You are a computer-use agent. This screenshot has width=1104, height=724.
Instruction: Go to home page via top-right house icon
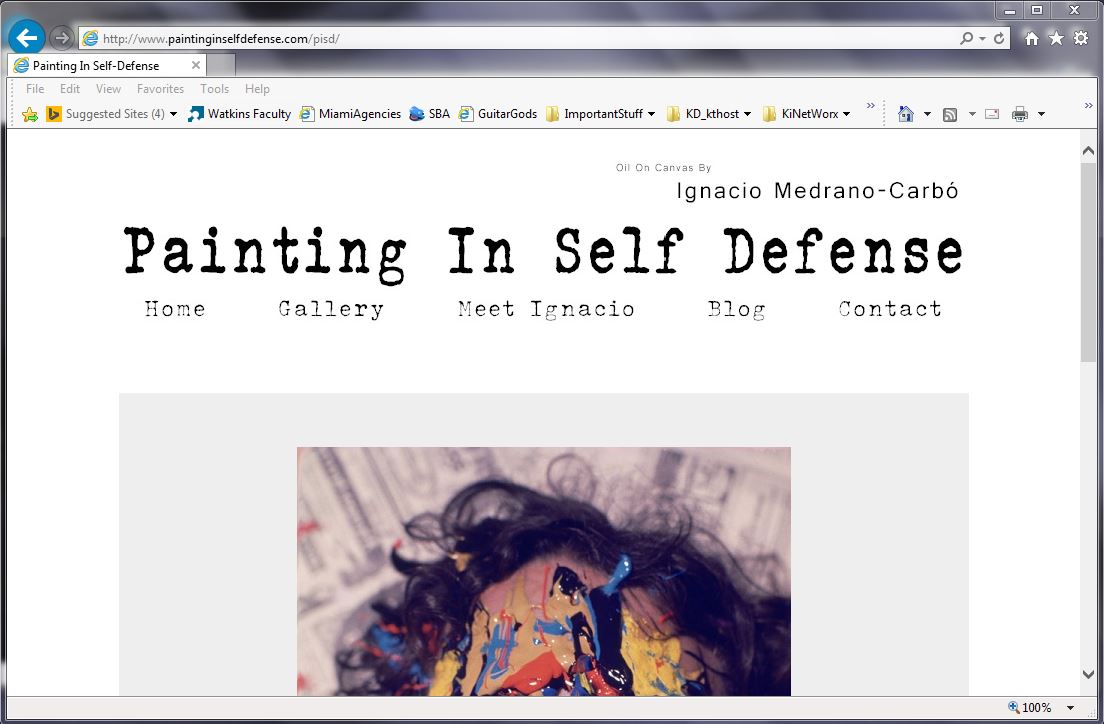(x=1031, y=38)
